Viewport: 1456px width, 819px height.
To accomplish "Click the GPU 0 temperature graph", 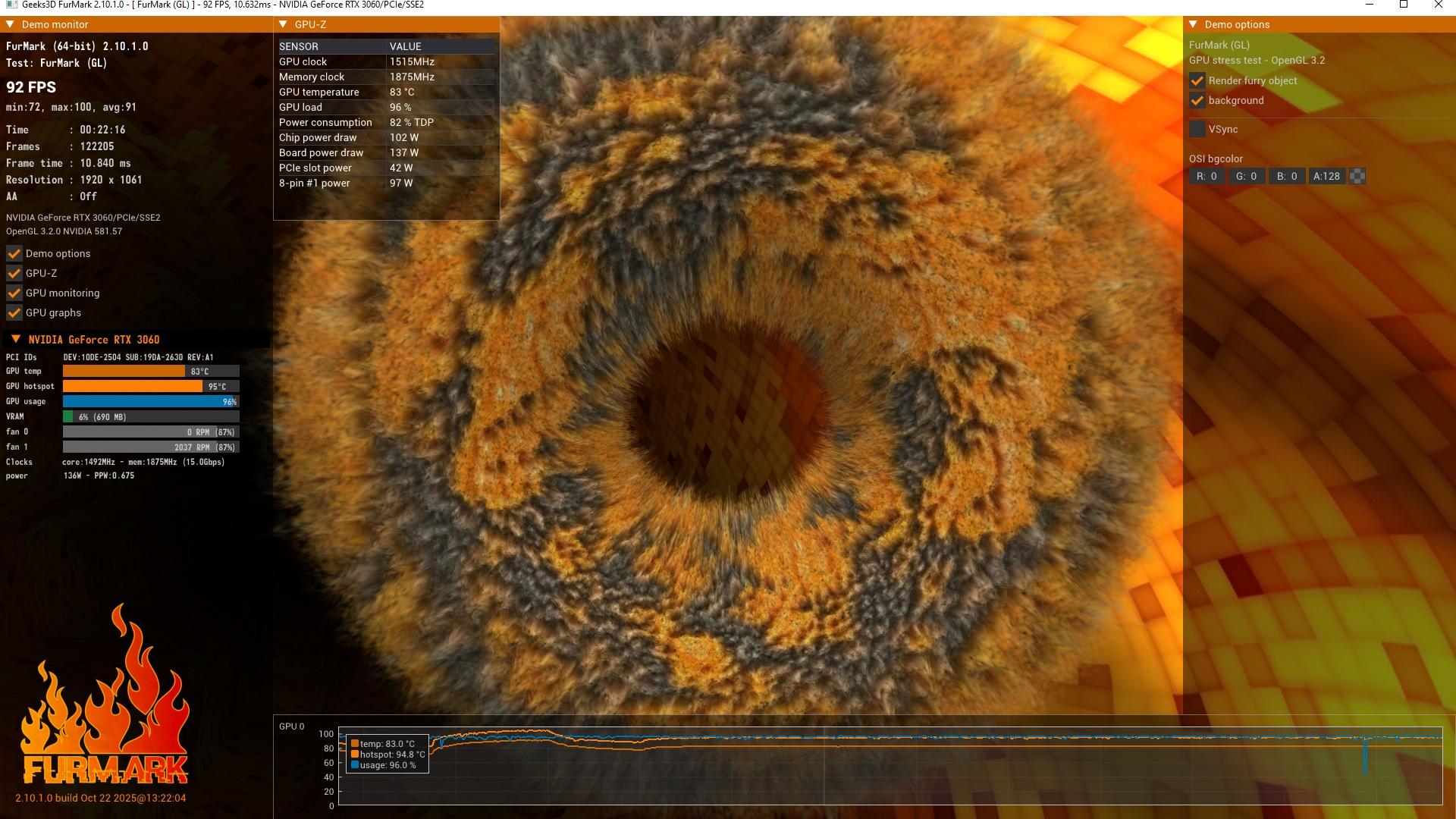I will tap(890, 766).
